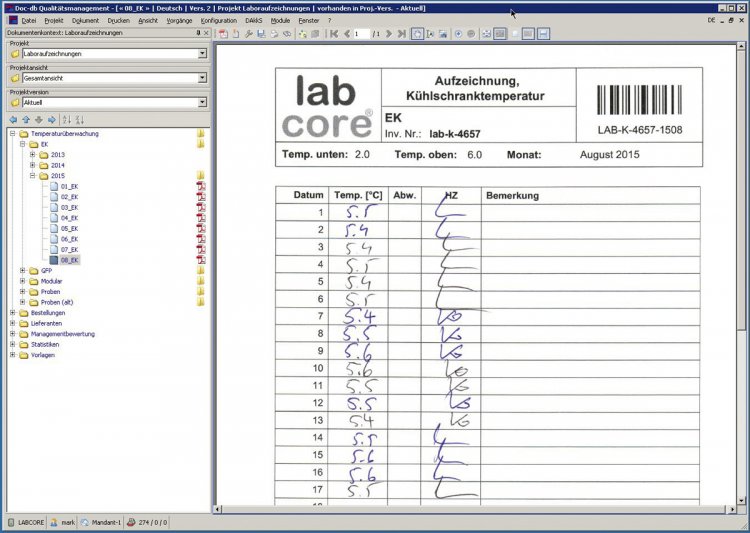Click the page number input field
Screen dimensions: 750x533
coord(362,33)
